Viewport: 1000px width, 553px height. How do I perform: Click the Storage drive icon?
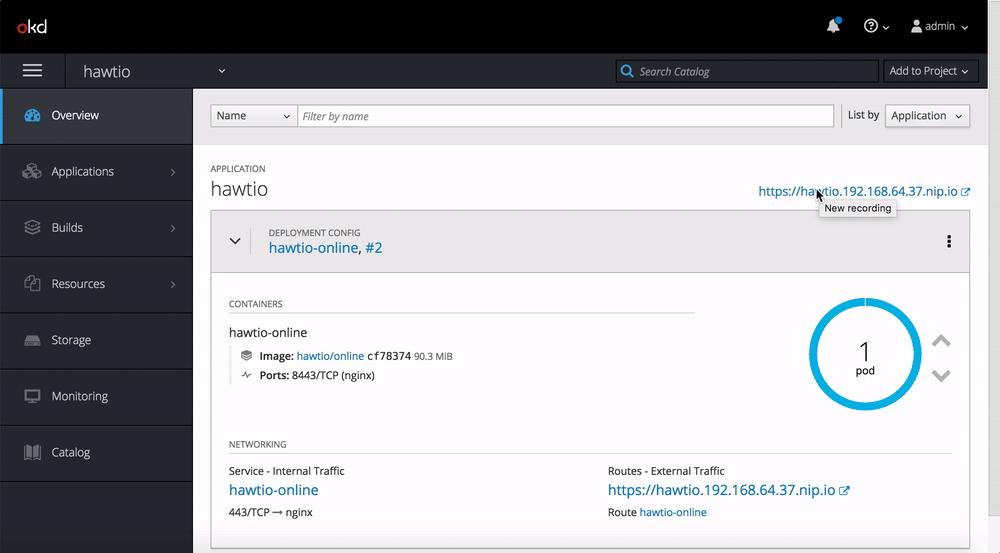(32, 341)
